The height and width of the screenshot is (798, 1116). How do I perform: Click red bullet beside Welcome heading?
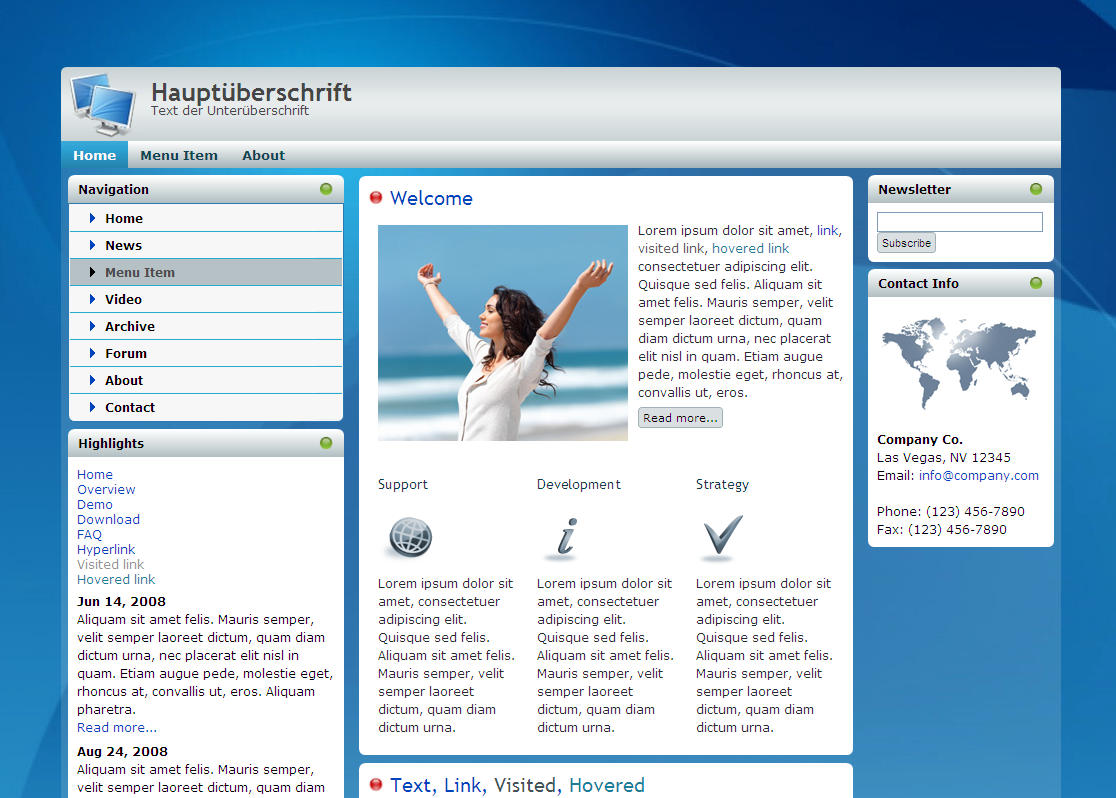(376, 197)
